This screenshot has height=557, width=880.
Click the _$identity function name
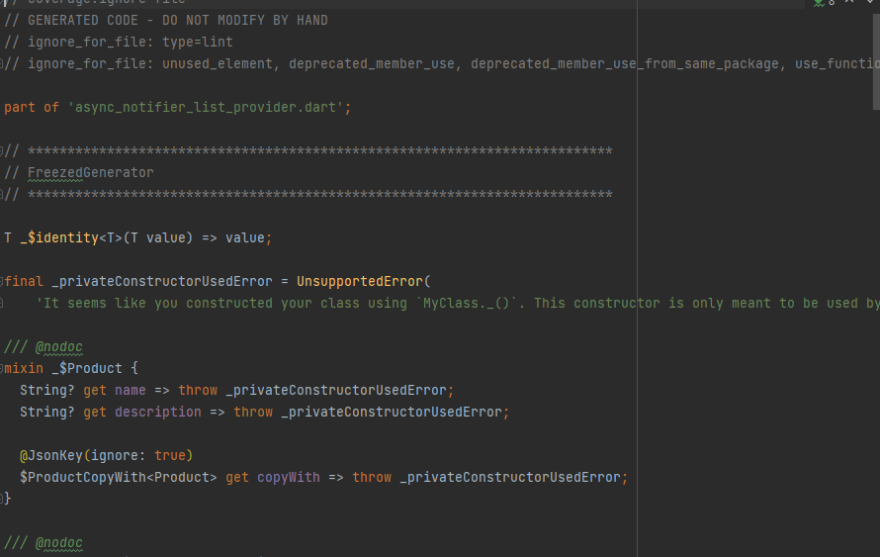coord(59,238)
